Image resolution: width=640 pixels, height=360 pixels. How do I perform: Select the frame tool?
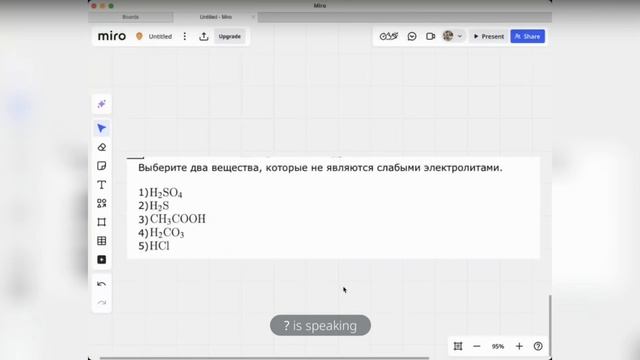tap(102, 222)
